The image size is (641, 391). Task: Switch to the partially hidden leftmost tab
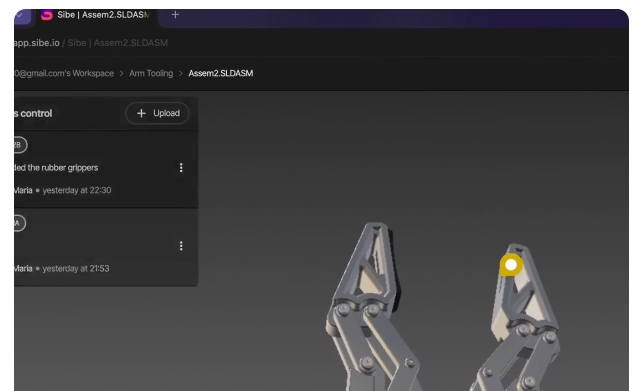(x=22, y=16)
